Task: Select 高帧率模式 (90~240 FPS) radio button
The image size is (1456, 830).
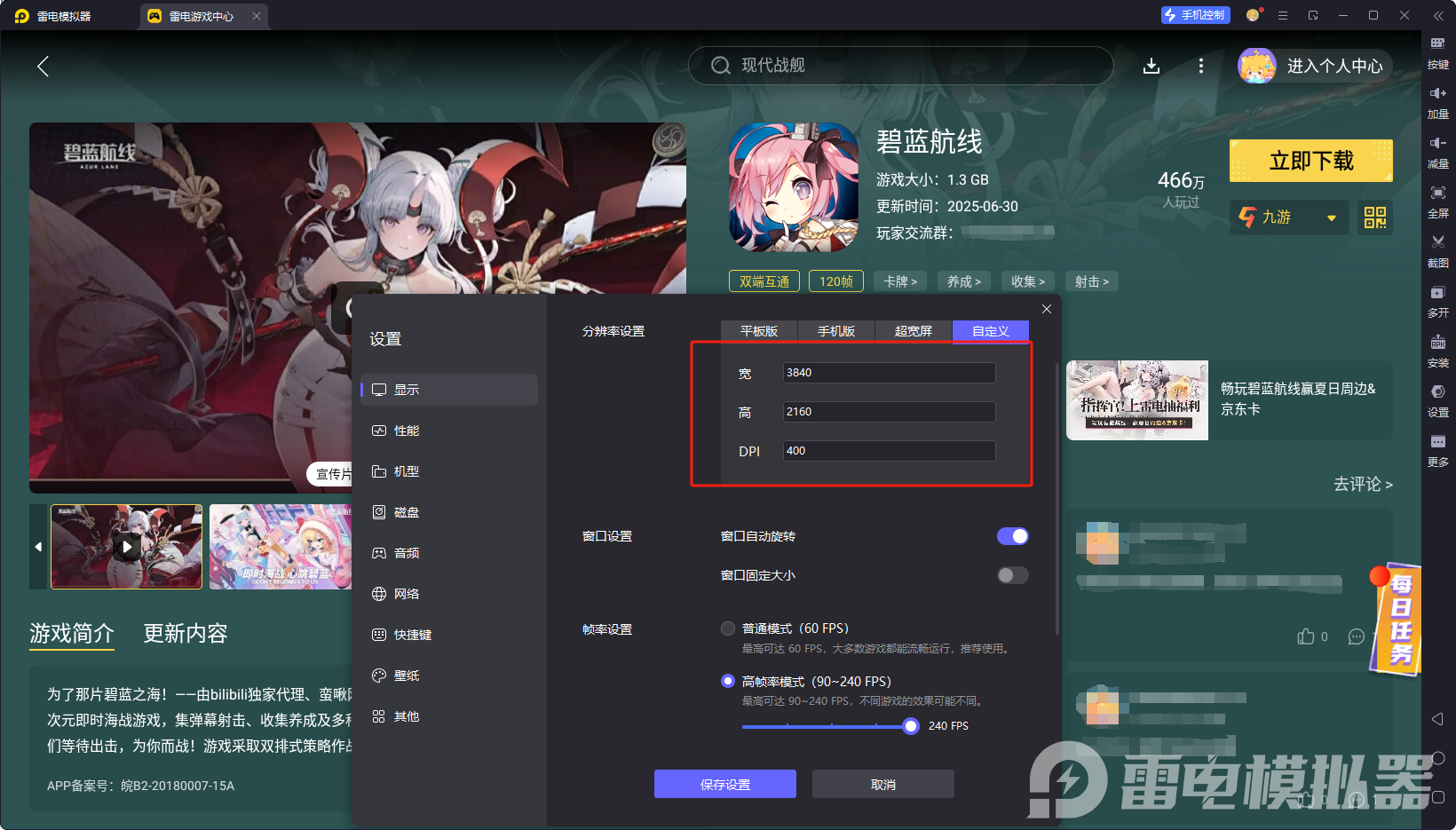Action: 728,682
